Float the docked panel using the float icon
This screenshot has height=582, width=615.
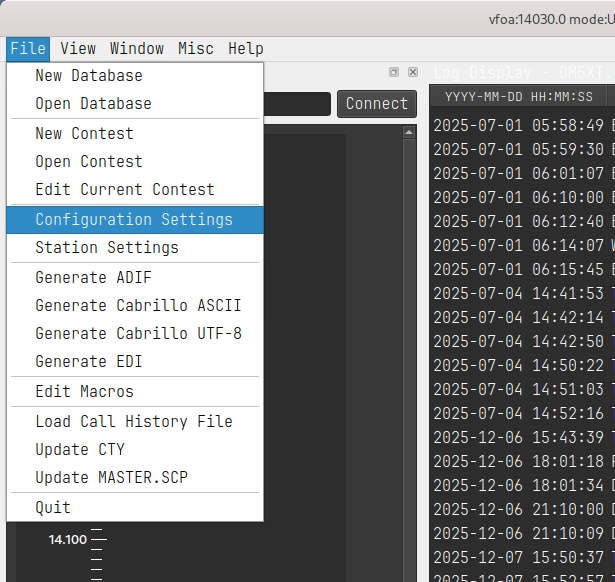click(x=394, y=72)
